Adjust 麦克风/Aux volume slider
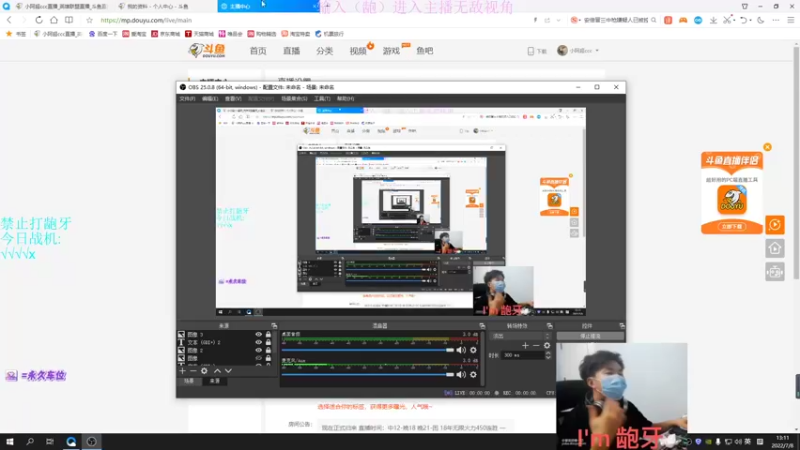This screenshot has width=800, height=450. (368, 374)
